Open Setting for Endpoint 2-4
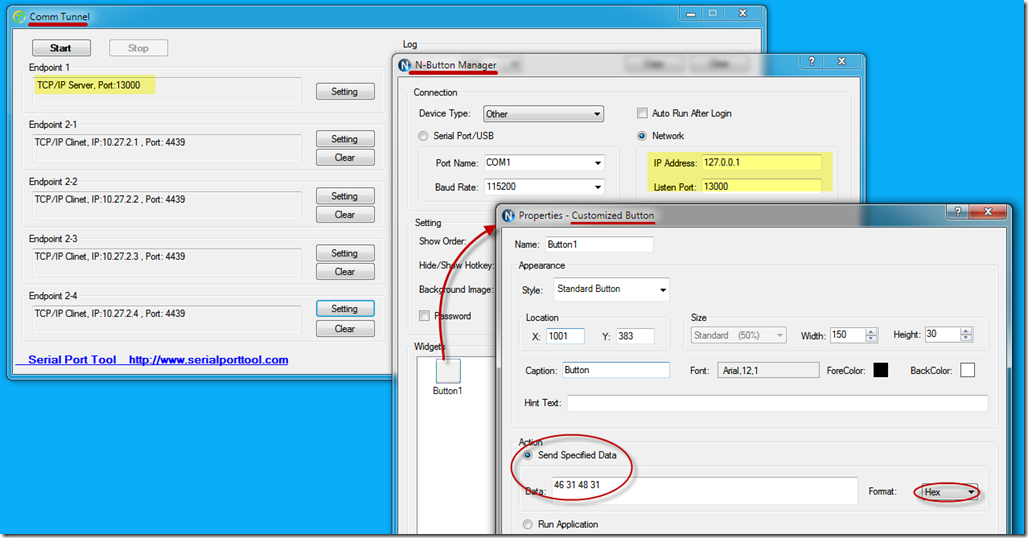 pyautogui.click(x=345, y=309)
